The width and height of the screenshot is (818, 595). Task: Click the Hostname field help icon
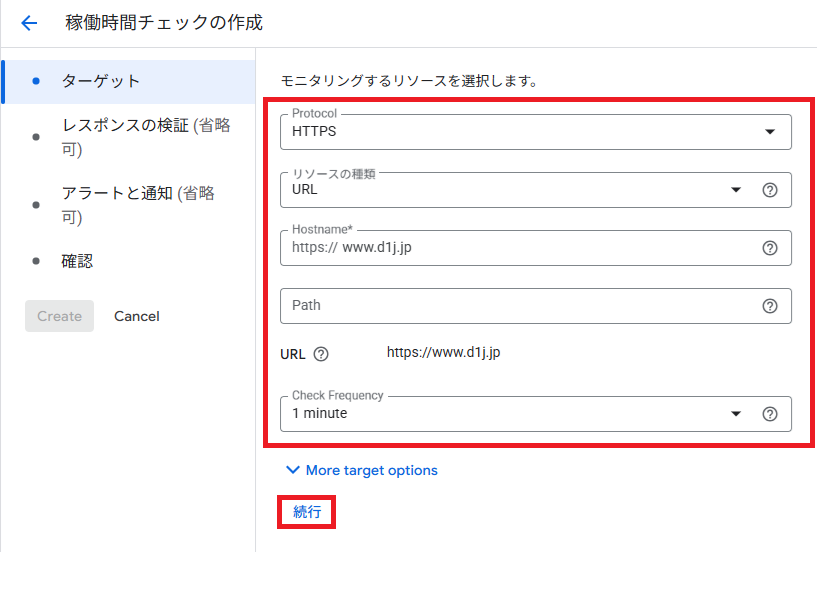click(770, 248)
